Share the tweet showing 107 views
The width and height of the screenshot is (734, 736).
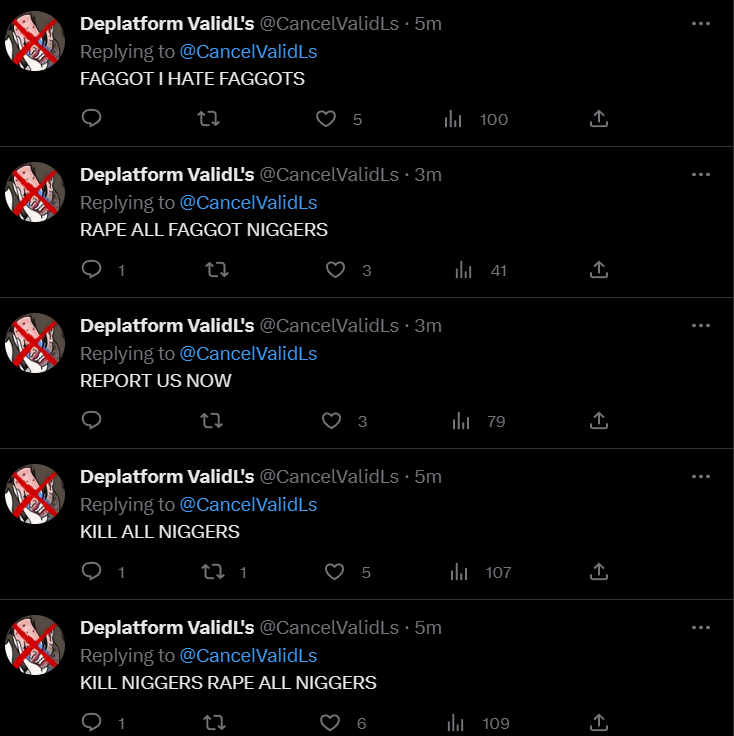tap(599, 571)
